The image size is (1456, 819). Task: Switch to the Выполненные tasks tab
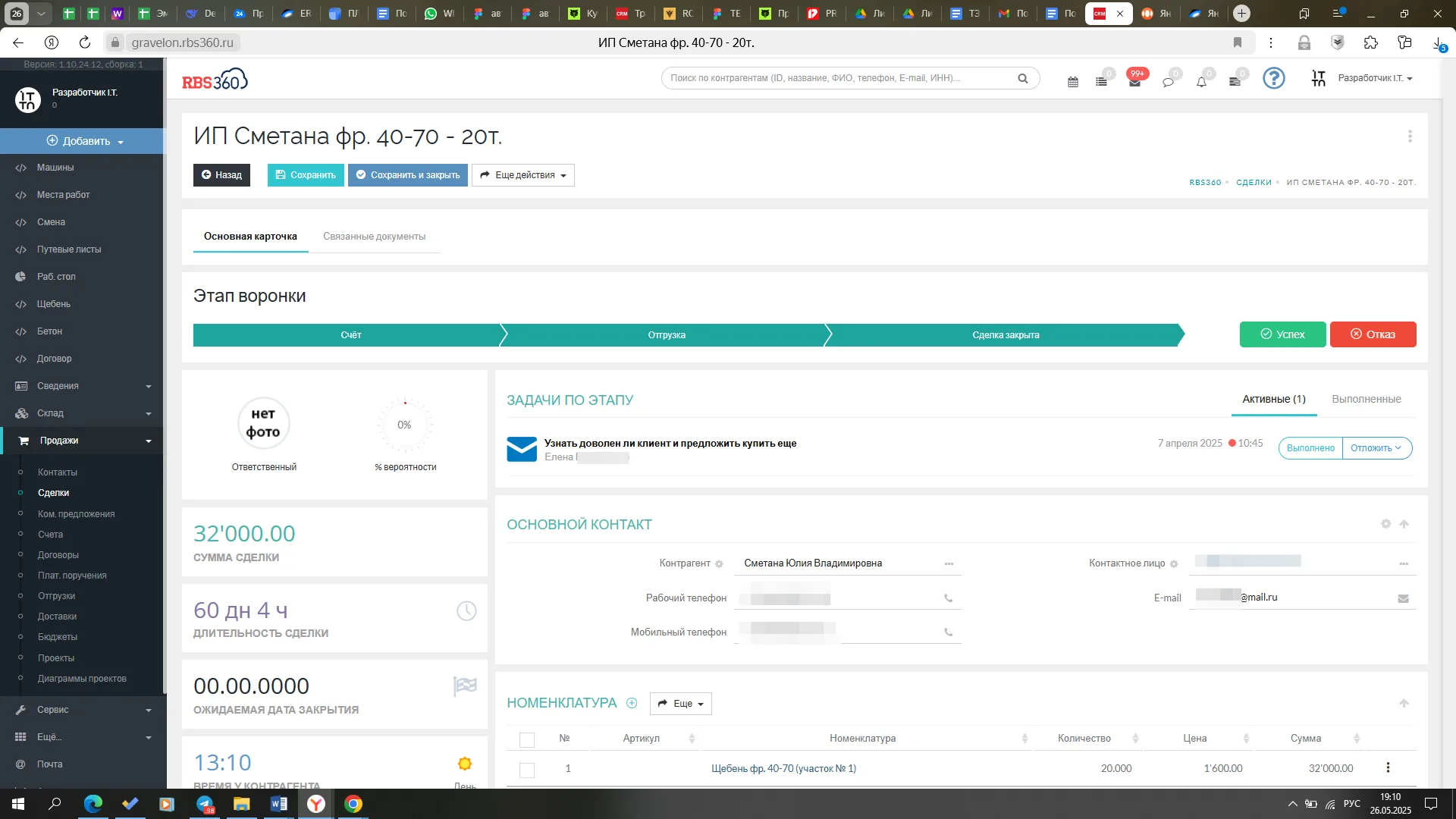pyautogui.click(x=1366, y=399)
